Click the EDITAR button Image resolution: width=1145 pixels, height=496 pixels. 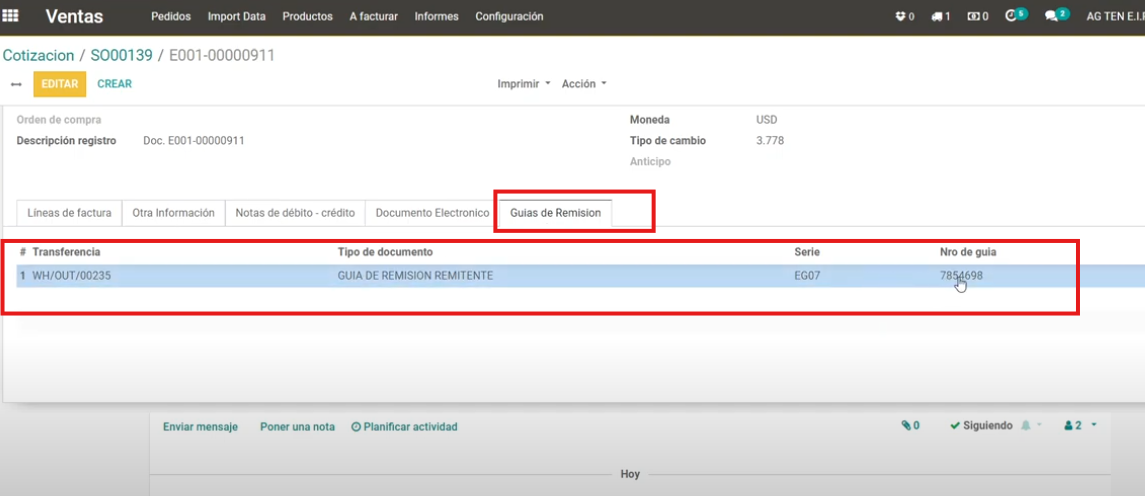point(59,84)
